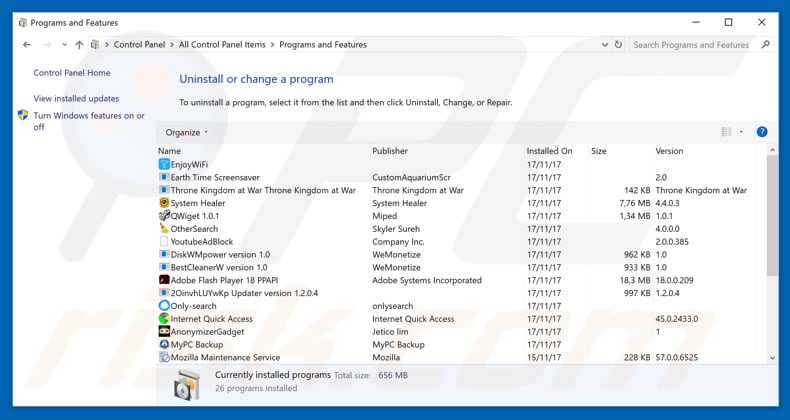790x420 pixels.
Task: Select the EnjoyWiFi program row
Action: [x=456, y=164]
